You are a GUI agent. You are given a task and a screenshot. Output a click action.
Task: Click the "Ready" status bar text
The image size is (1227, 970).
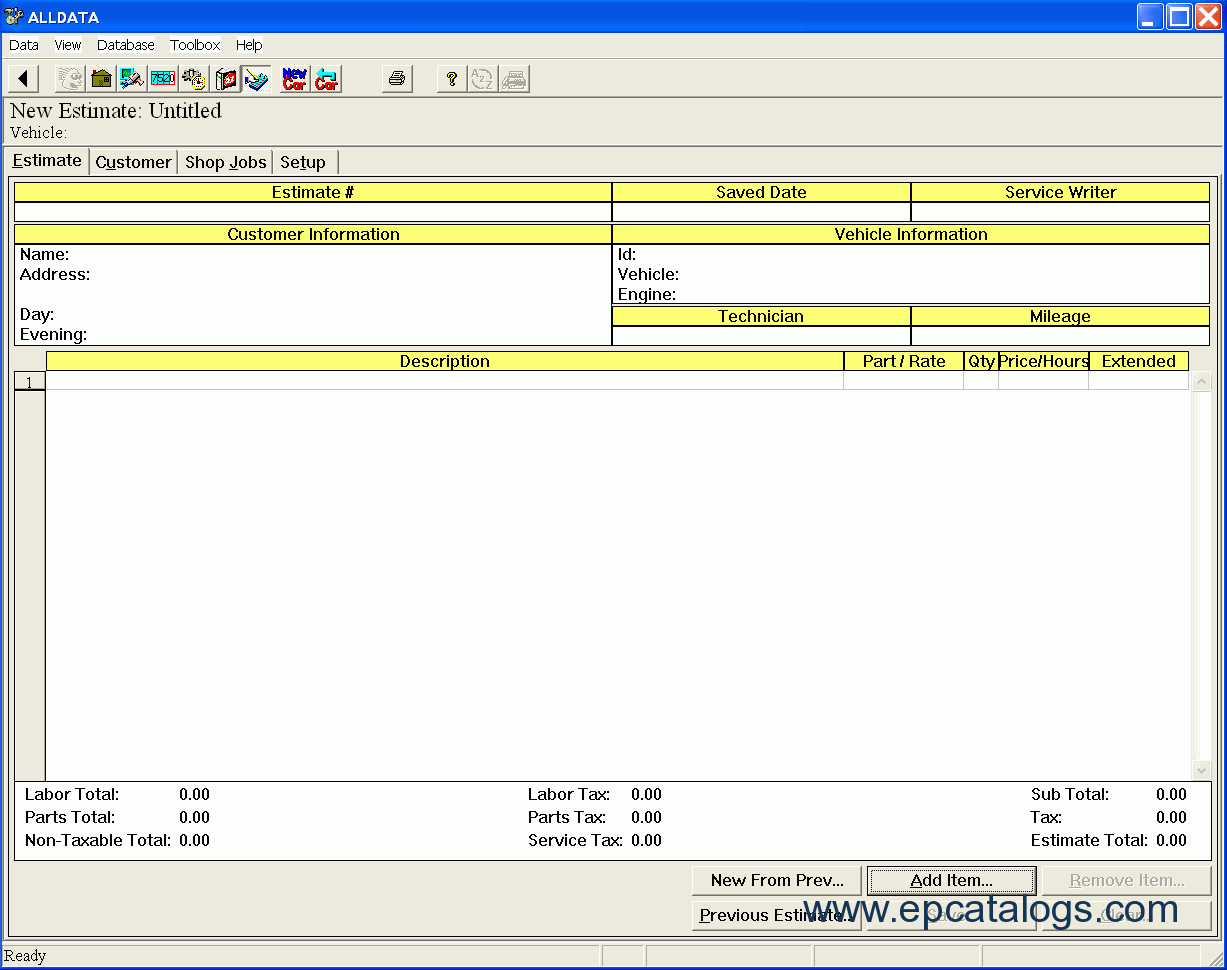coord(25,956)
